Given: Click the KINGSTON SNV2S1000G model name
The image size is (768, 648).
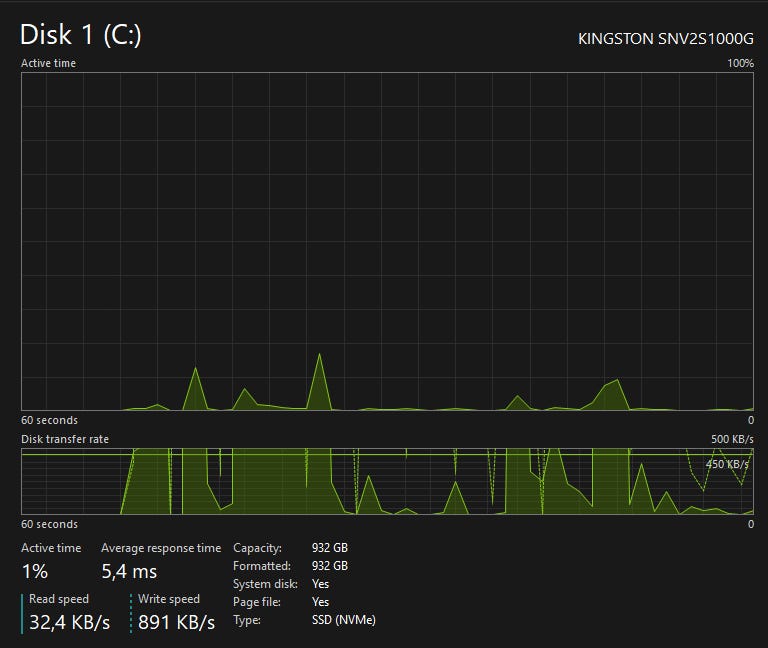Looking at the screenshot, I should [666, 39].
